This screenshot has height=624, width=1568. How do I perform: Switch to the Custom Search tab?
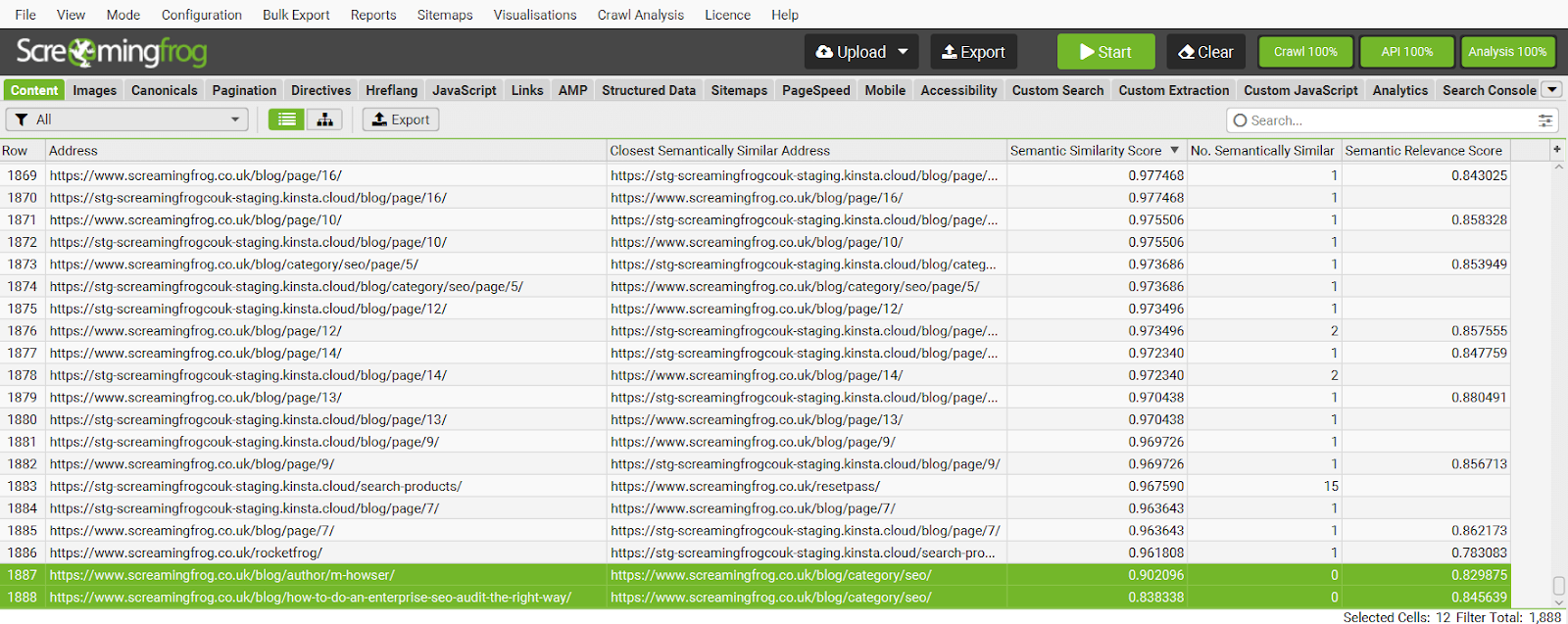[1057, 90]
